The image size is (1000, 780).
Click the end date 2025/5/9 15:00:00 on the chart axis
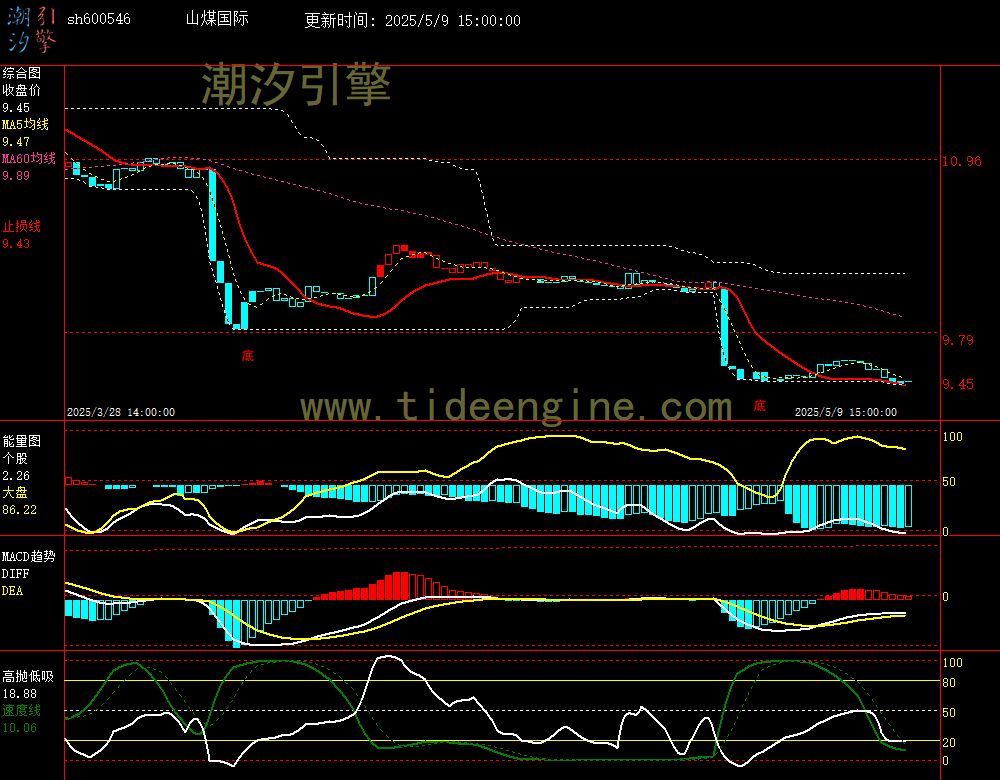coord(846,413)
